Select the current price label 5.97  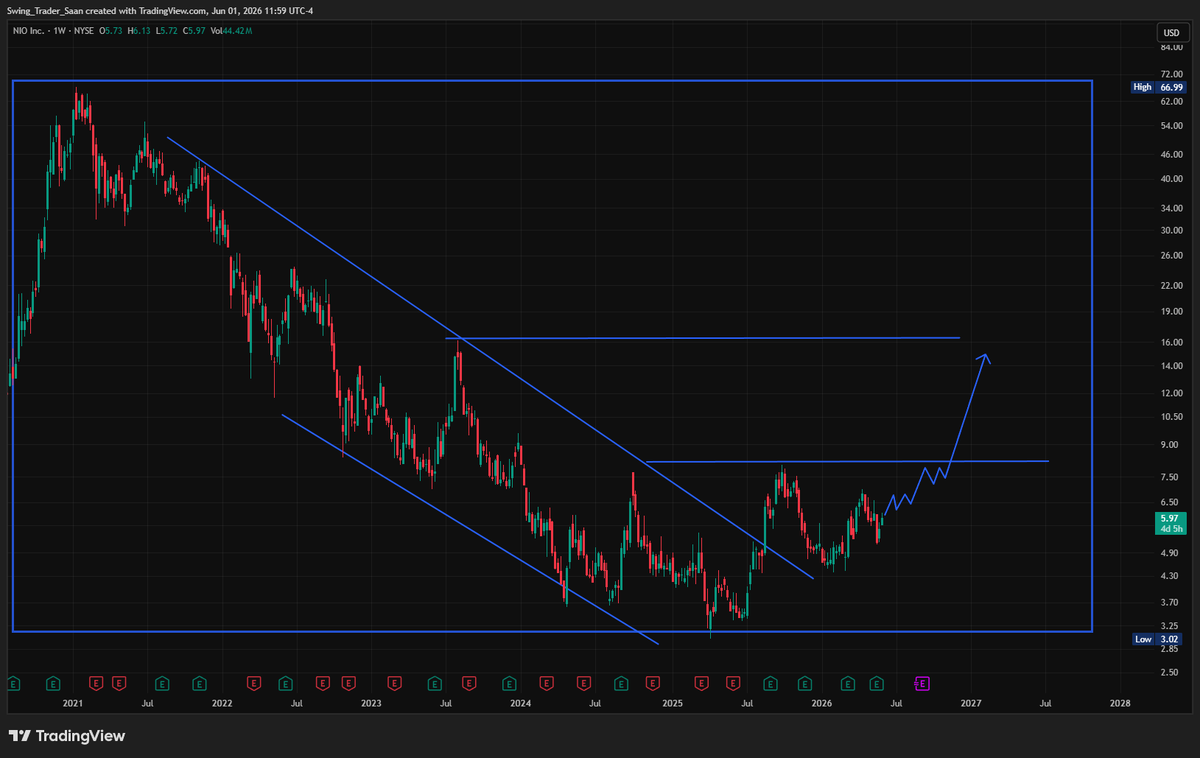click(x=1170, y=524)
